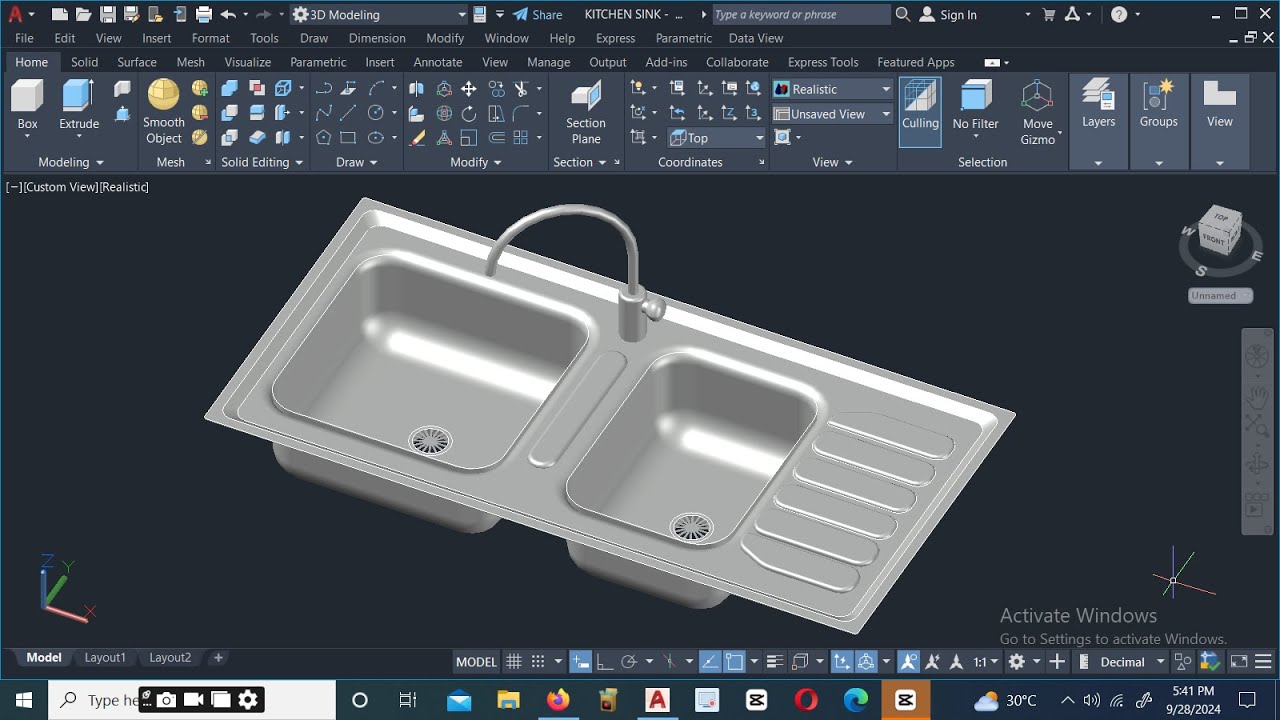Click the Smooth Object mesh tool
Image resolution: width=1280 pixels, height=720 pixels.
click(163, 111)
